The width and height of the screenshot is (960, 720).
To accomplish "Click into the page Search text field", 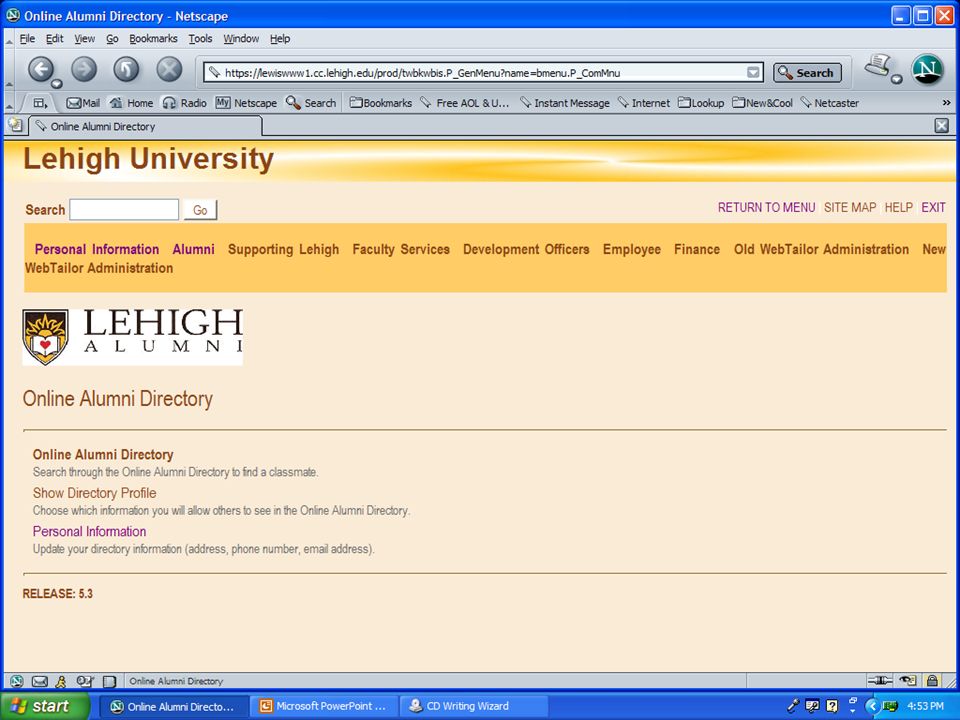I will tap(124, 209).
